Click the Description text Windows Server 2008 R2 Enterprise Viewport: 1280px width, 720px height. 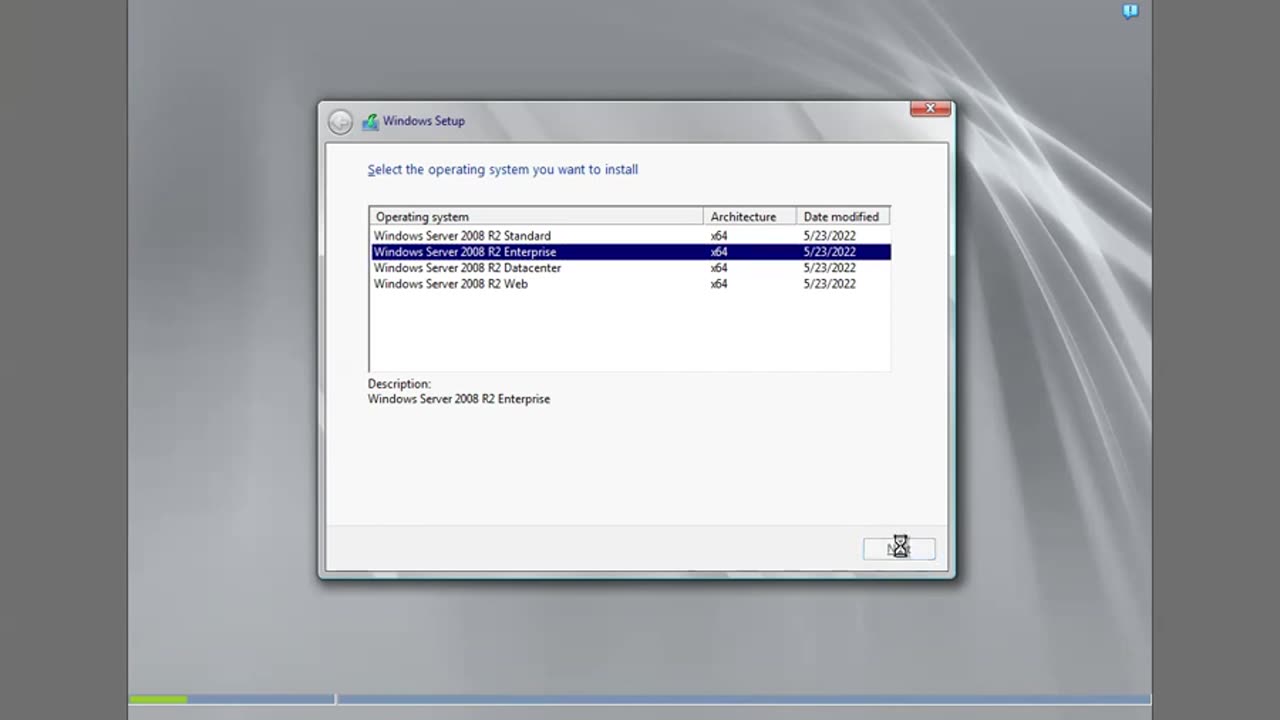point(459,399)
